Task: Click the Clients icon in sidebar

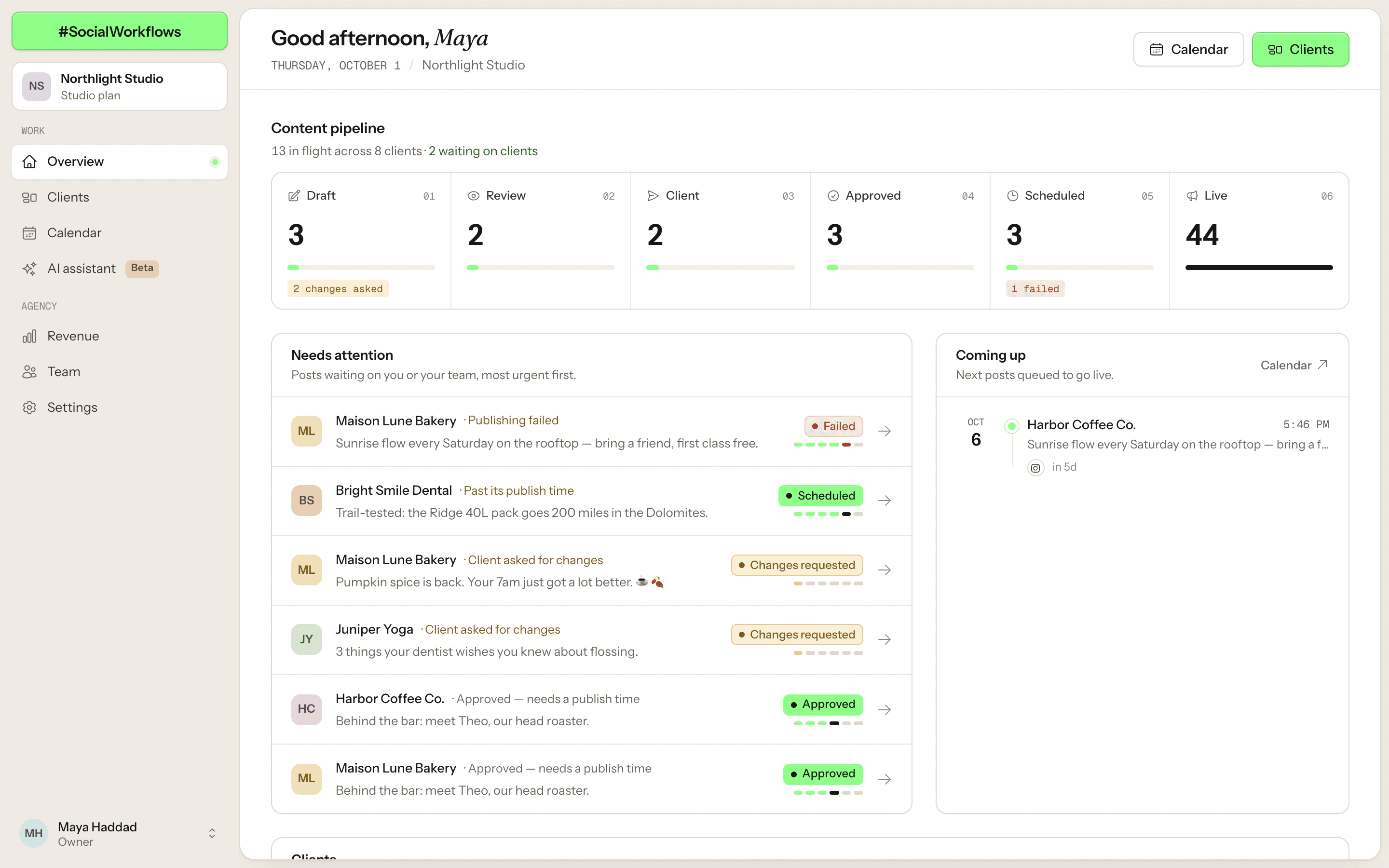Action: (x=29, y=198)
